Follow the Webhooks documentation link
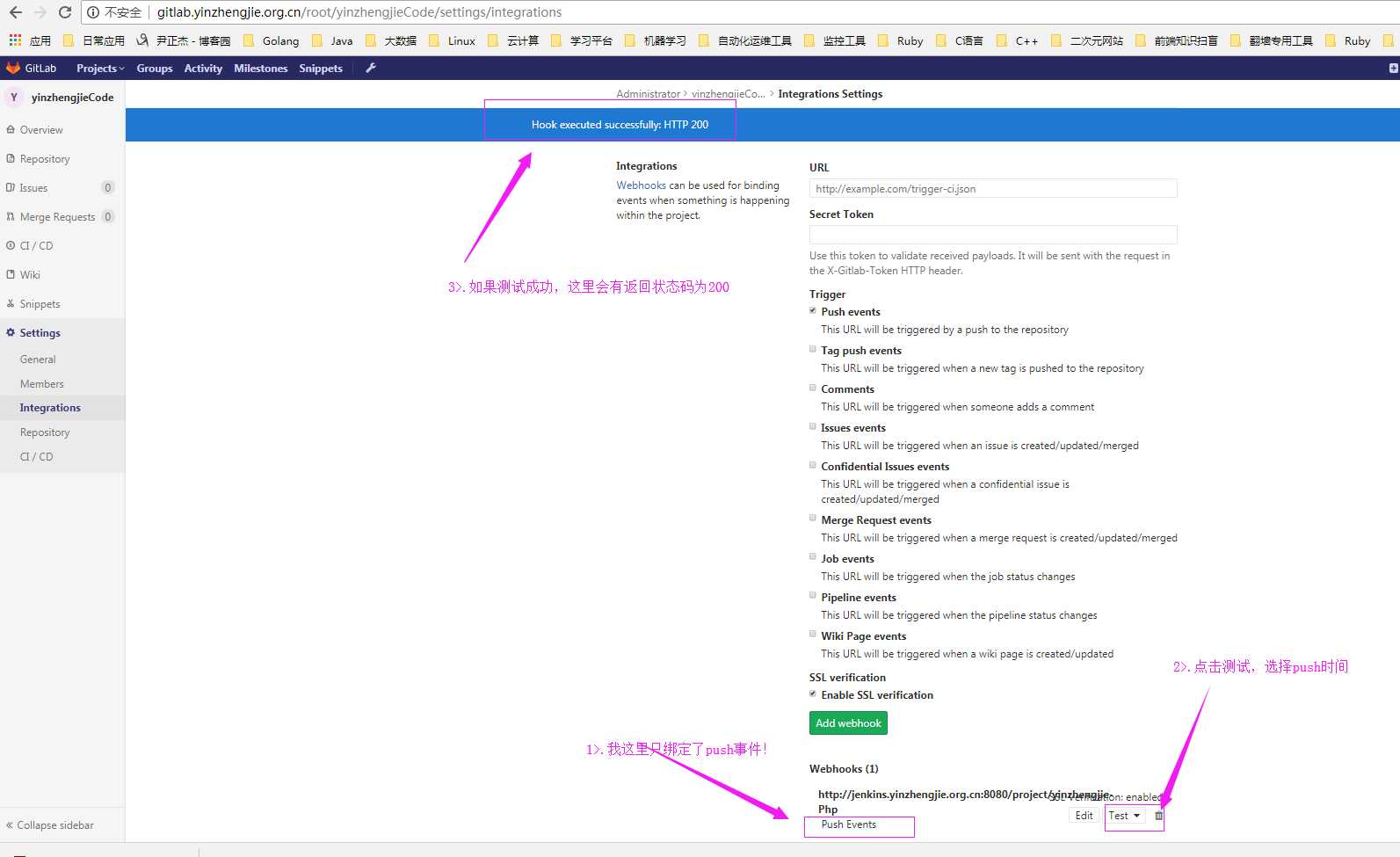The height and width of the screenshot is (857, 1400). [x=641, y=185]
